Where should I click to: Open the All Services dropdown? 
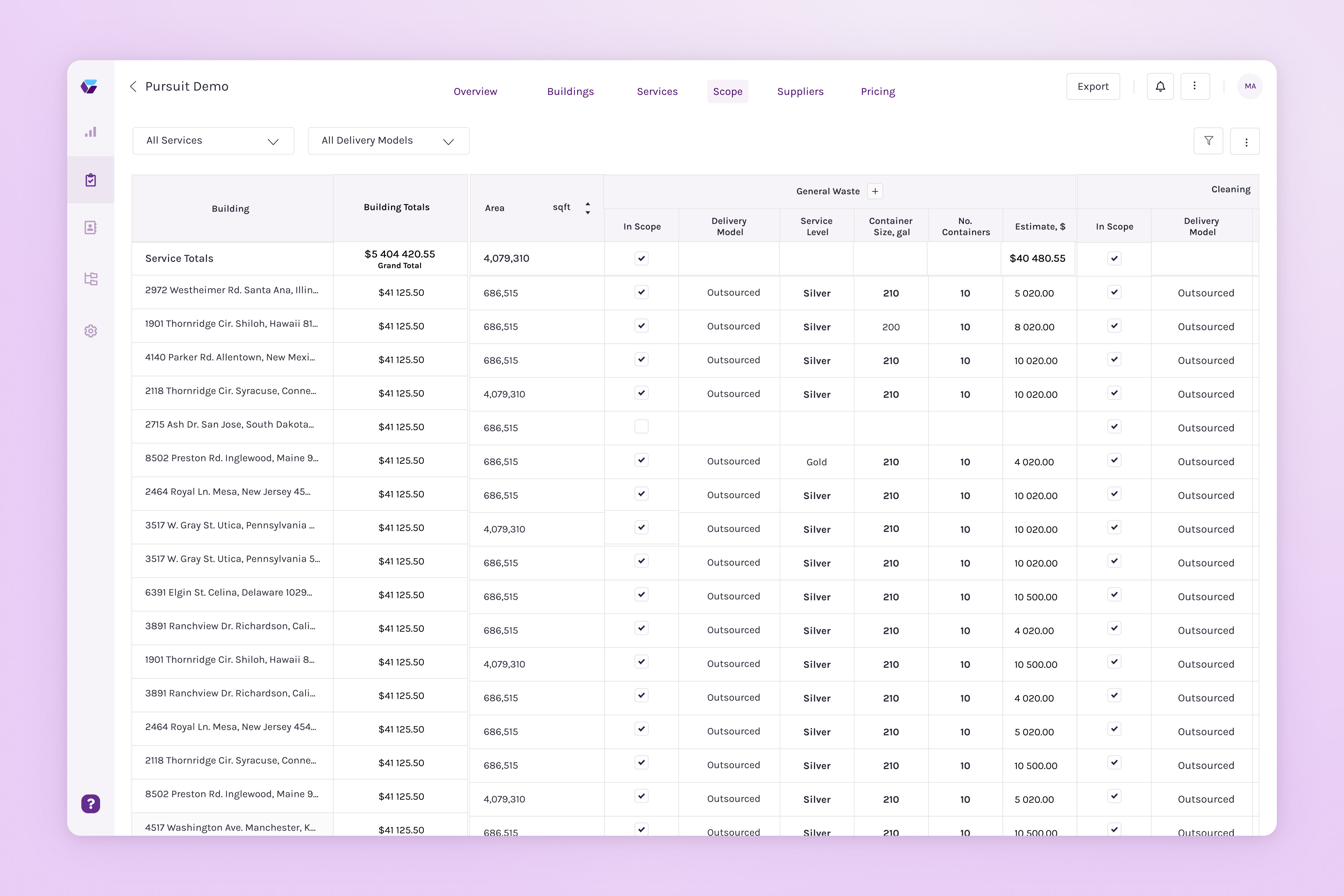[213, 141]
